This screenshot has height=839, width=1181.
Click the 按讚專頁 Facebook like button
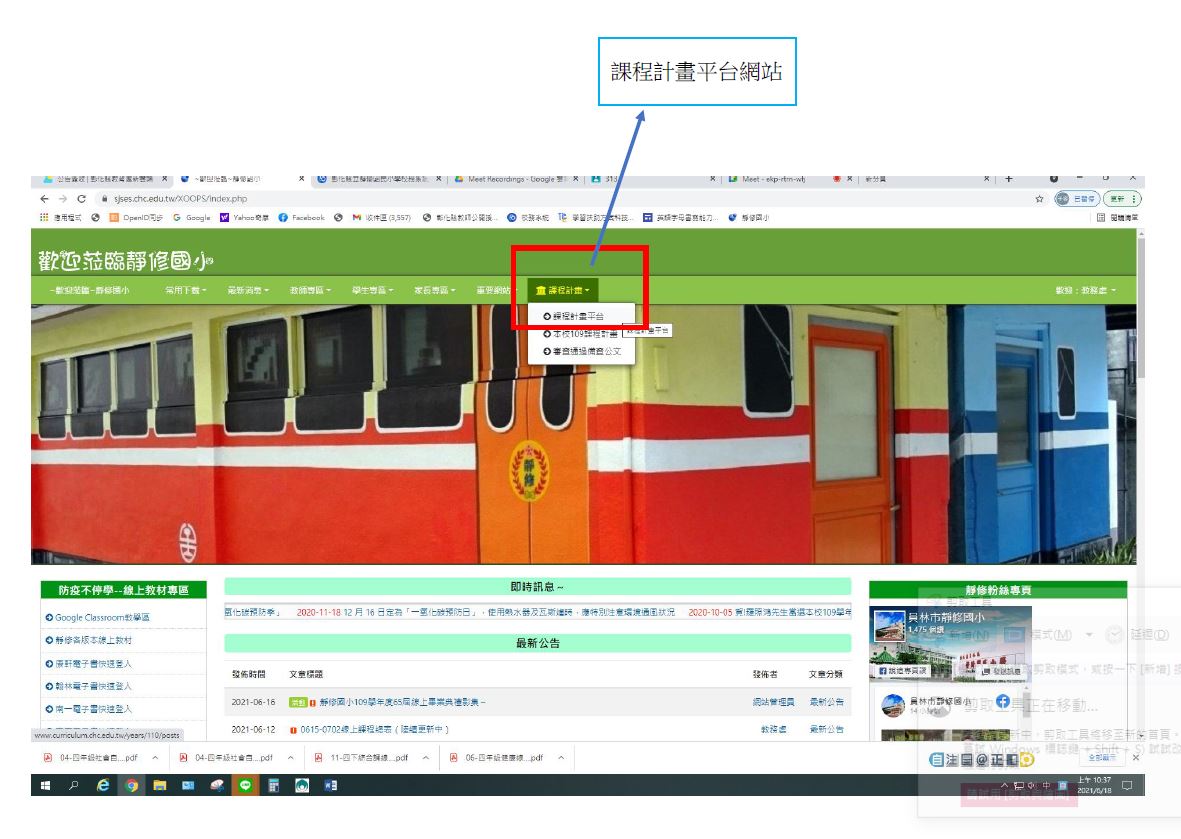[x=904, y=670]
